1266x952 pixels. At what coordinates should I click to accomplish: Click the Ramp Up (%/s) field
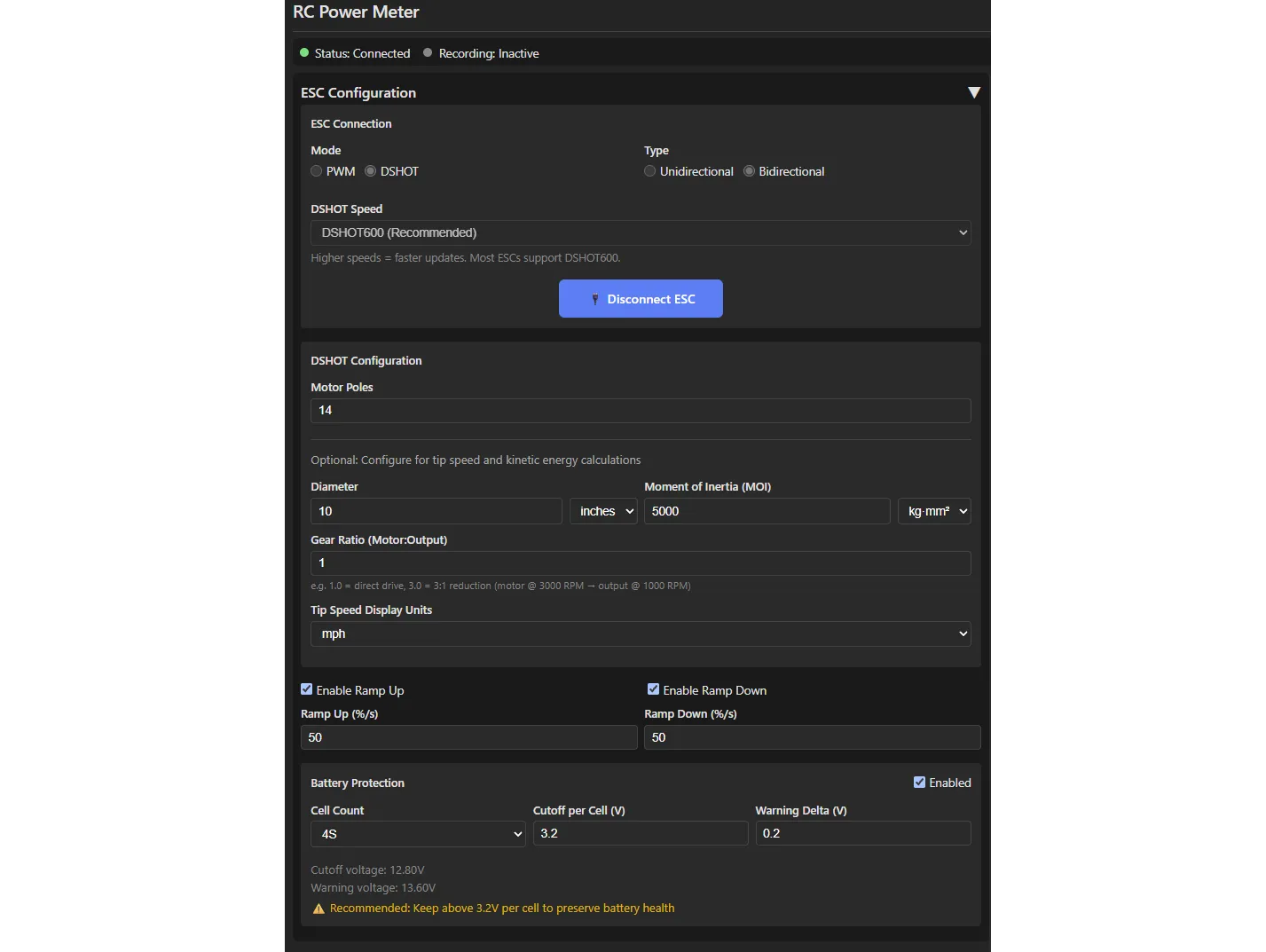pos(469,737)
